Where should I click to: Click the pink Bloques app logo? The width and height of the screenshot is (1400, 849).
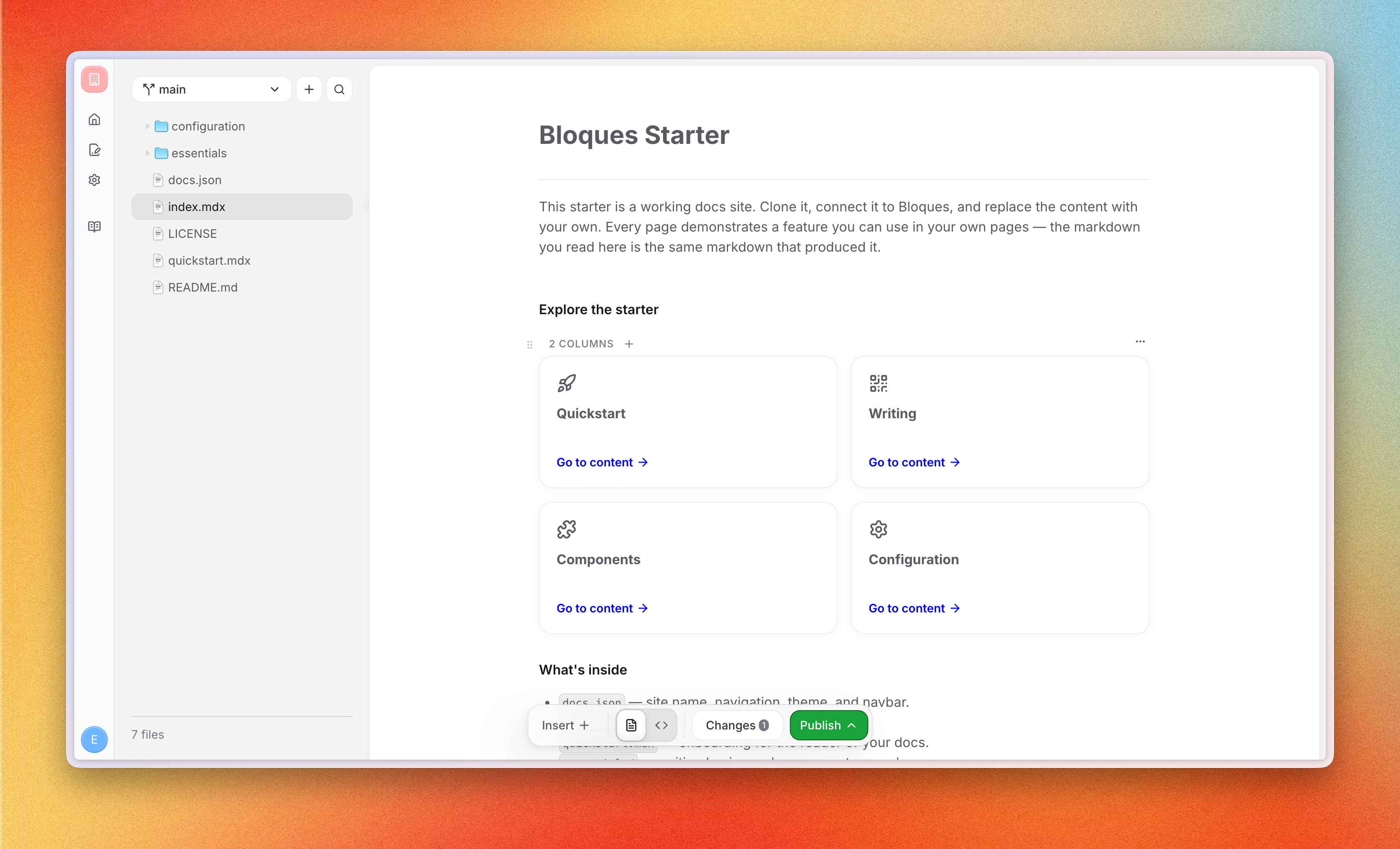point(94,79)
